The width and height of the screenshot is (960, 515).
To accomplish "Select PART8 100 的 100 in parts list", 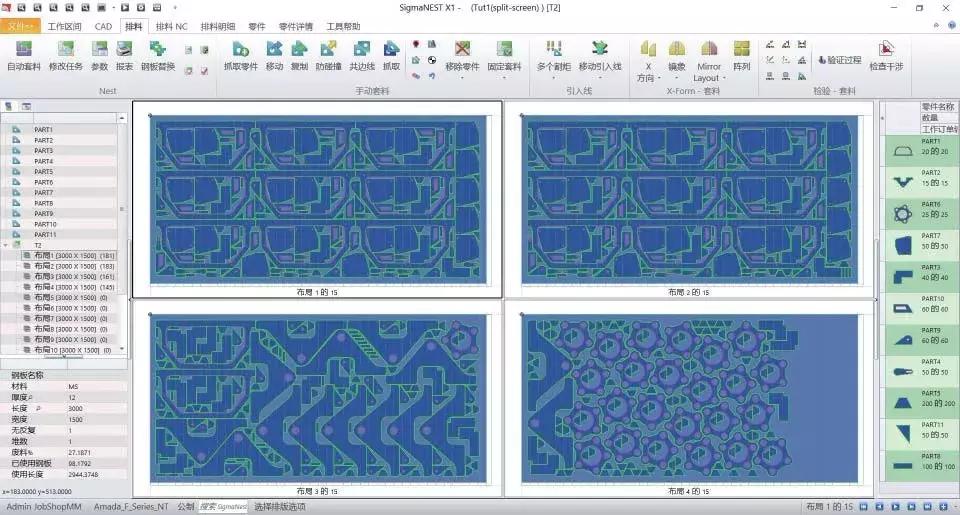I will tap(921, 465).
